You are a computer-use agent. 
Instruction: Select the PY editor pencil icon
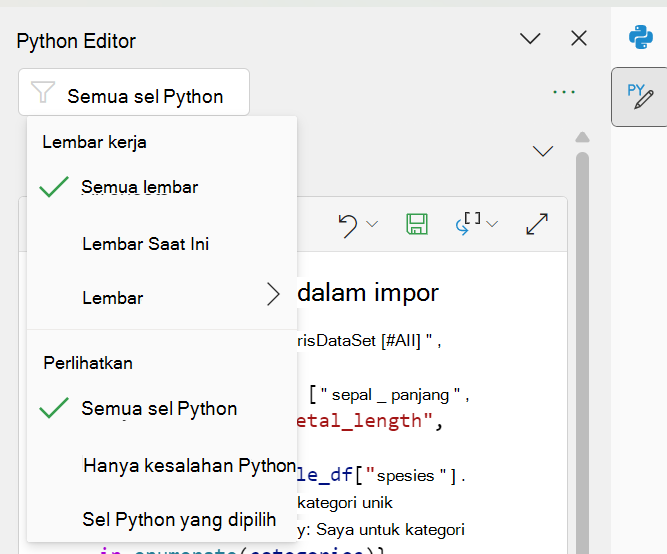coord(640,97)
